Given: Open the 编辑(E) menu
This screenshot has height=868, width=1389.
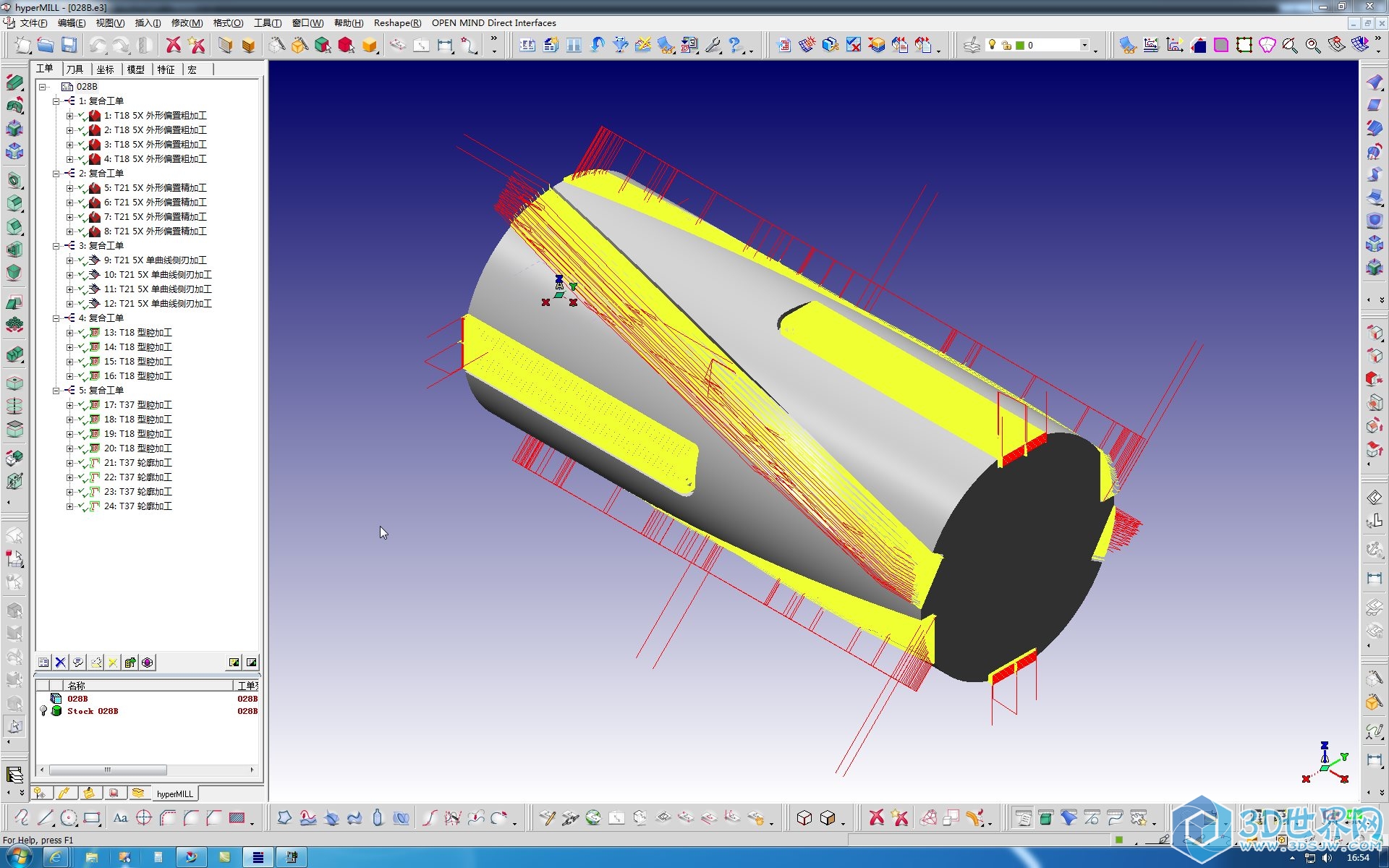Looking at the screenshot, I should pos(72,23).
